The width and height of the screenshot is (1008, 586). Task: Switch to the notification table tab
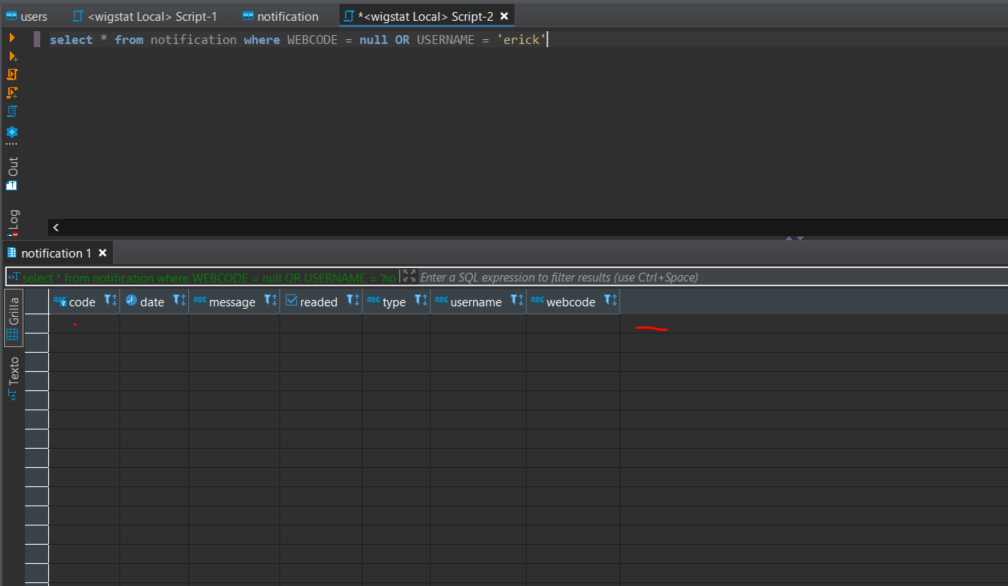pos(280,16)
